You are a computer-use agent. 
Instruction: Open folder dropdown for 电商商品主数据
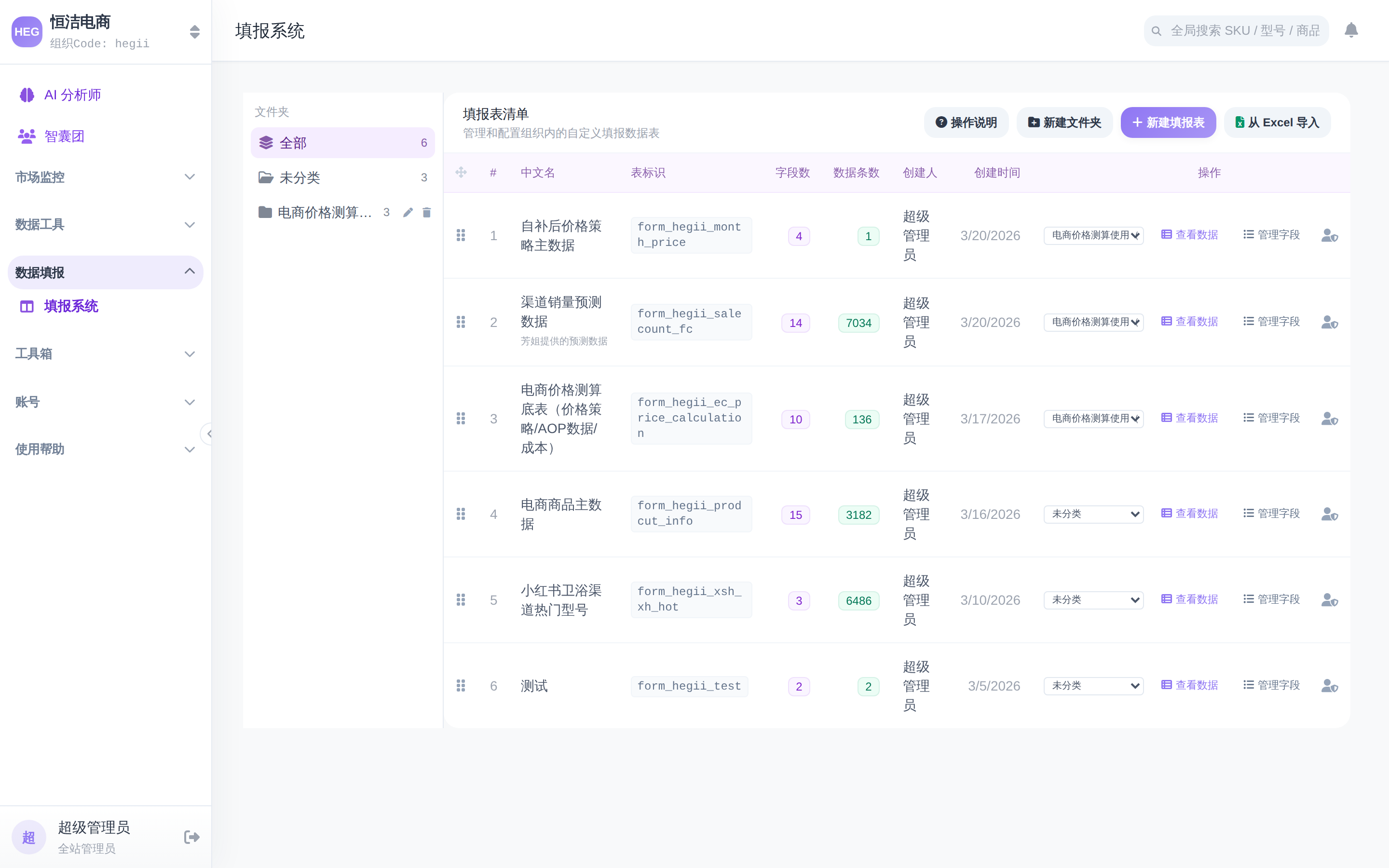[1093, 514]
